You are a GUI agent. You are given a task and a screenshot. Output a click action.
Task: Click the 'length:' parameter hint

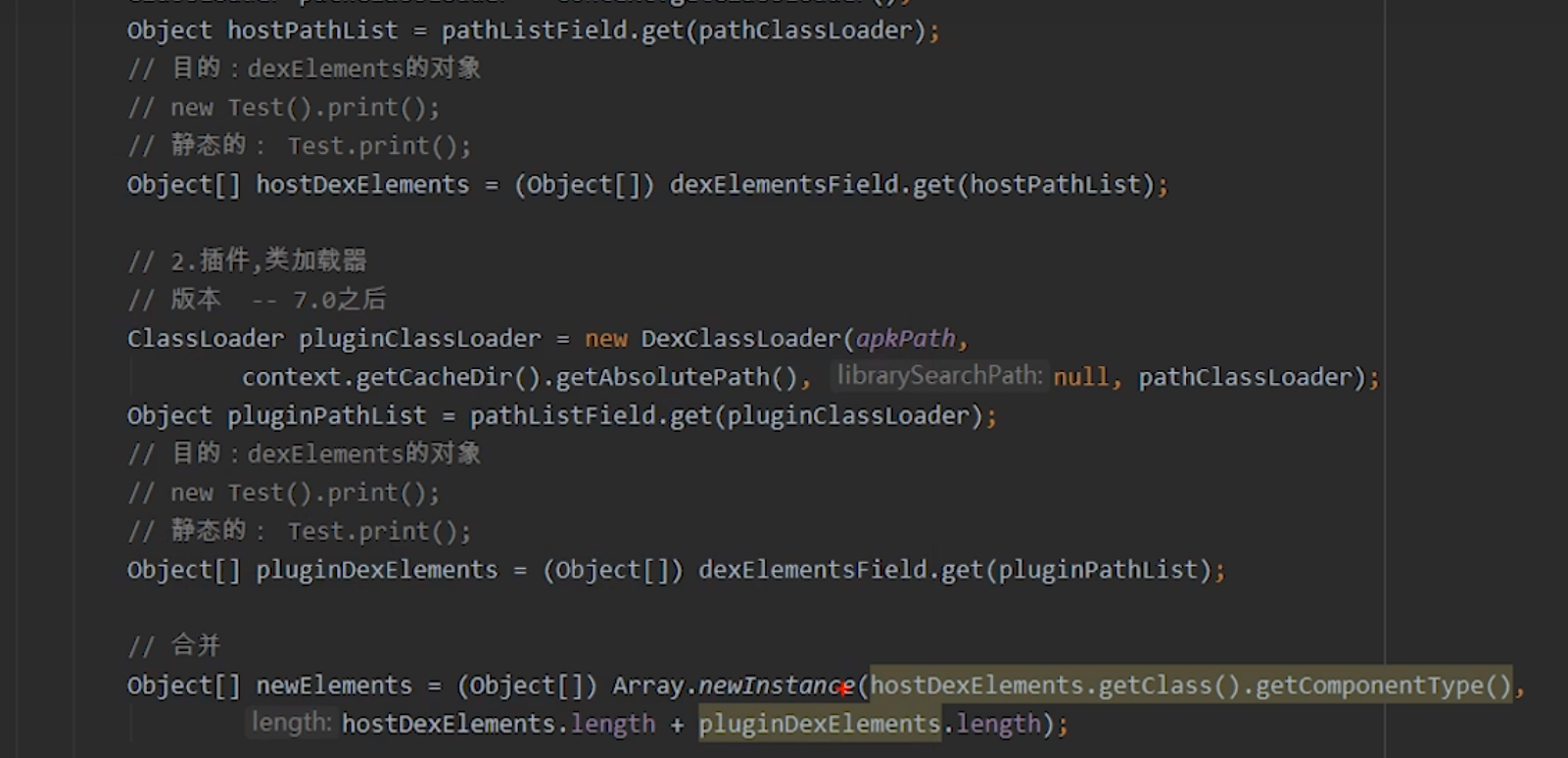tap(291, 723)
